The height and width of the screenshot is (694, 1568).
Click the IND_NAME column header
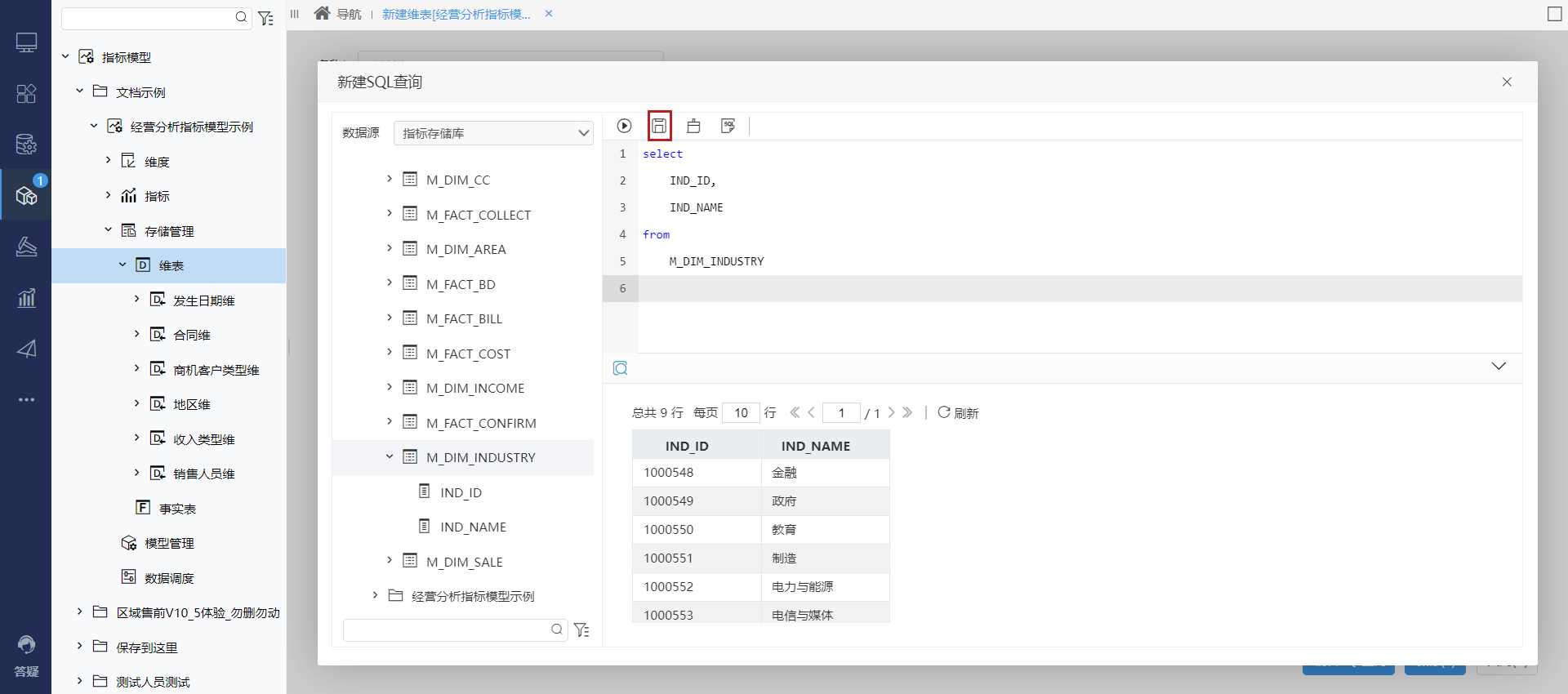(825, 445)
